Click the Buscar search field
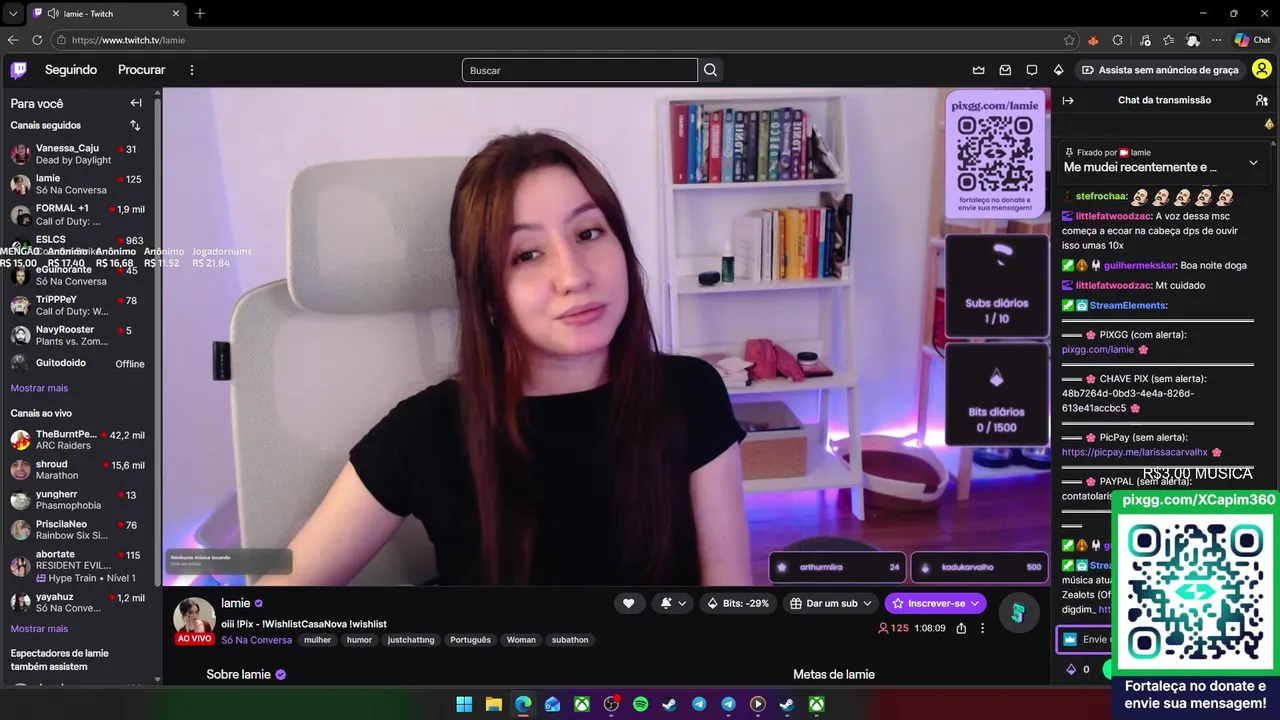Viewport: 1280px width, 720px height. tap(580, 70)
